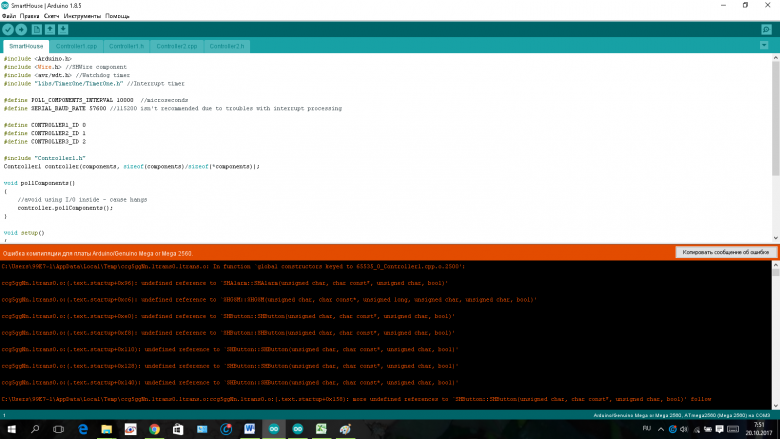Click the Verify sketch checkmark icon
The image size is (780, 439).
(x=8, y=29)
